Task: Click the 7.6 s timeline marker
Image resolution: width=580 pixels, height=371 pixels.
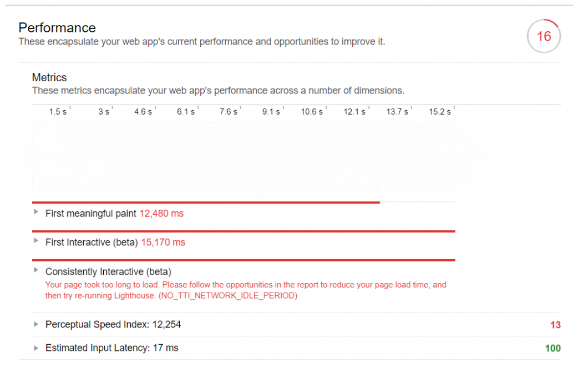Action: tap(228, 112)
